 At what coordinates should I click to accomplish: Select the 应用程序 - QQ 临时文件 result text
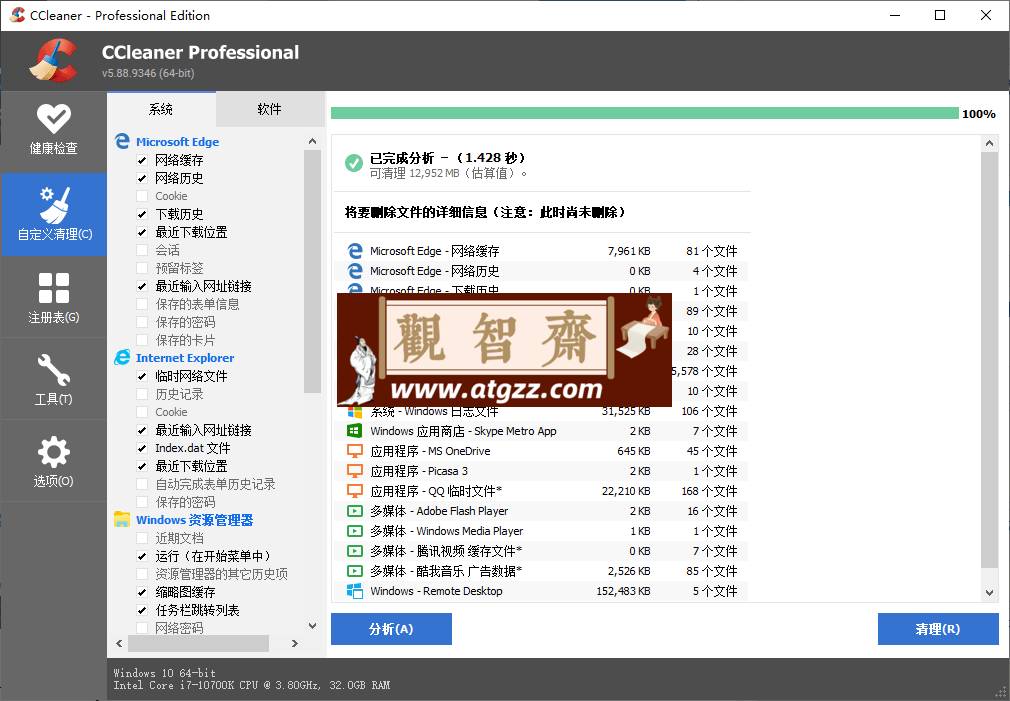tap(436, 491)
